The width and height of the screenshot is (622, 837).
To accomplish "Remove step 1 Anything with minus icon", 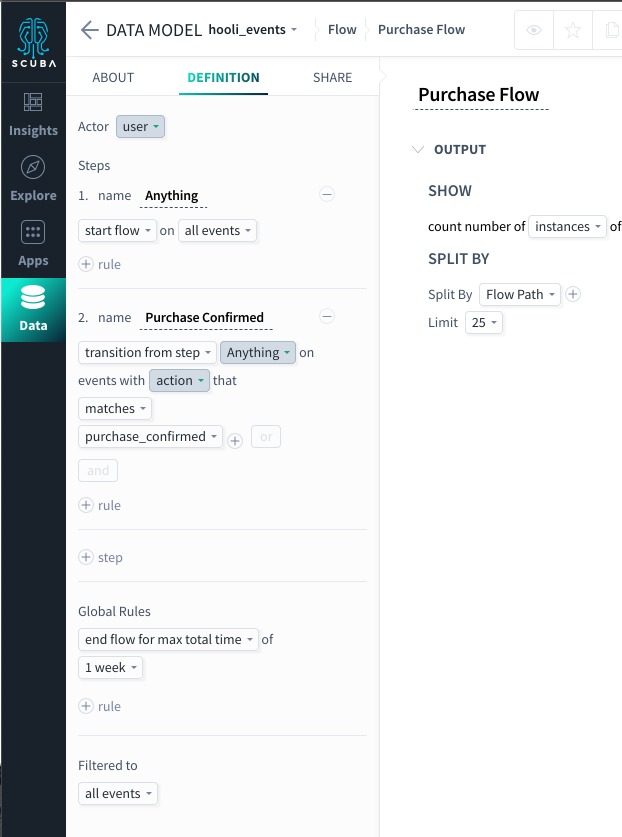I will click(x=327, y=194).
